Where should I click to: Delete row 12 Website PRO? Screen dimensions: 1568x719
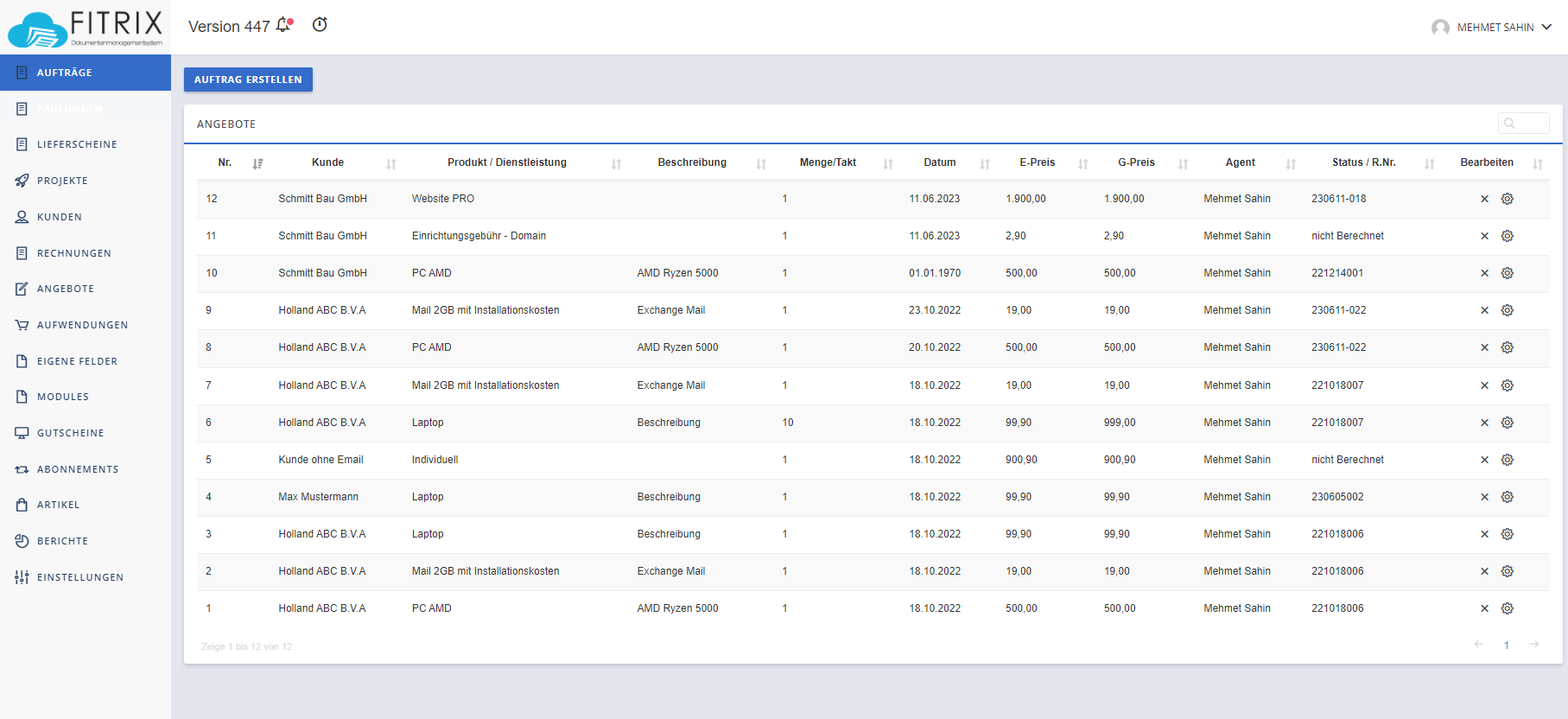pyautogui.click(x=1484, y=199)
